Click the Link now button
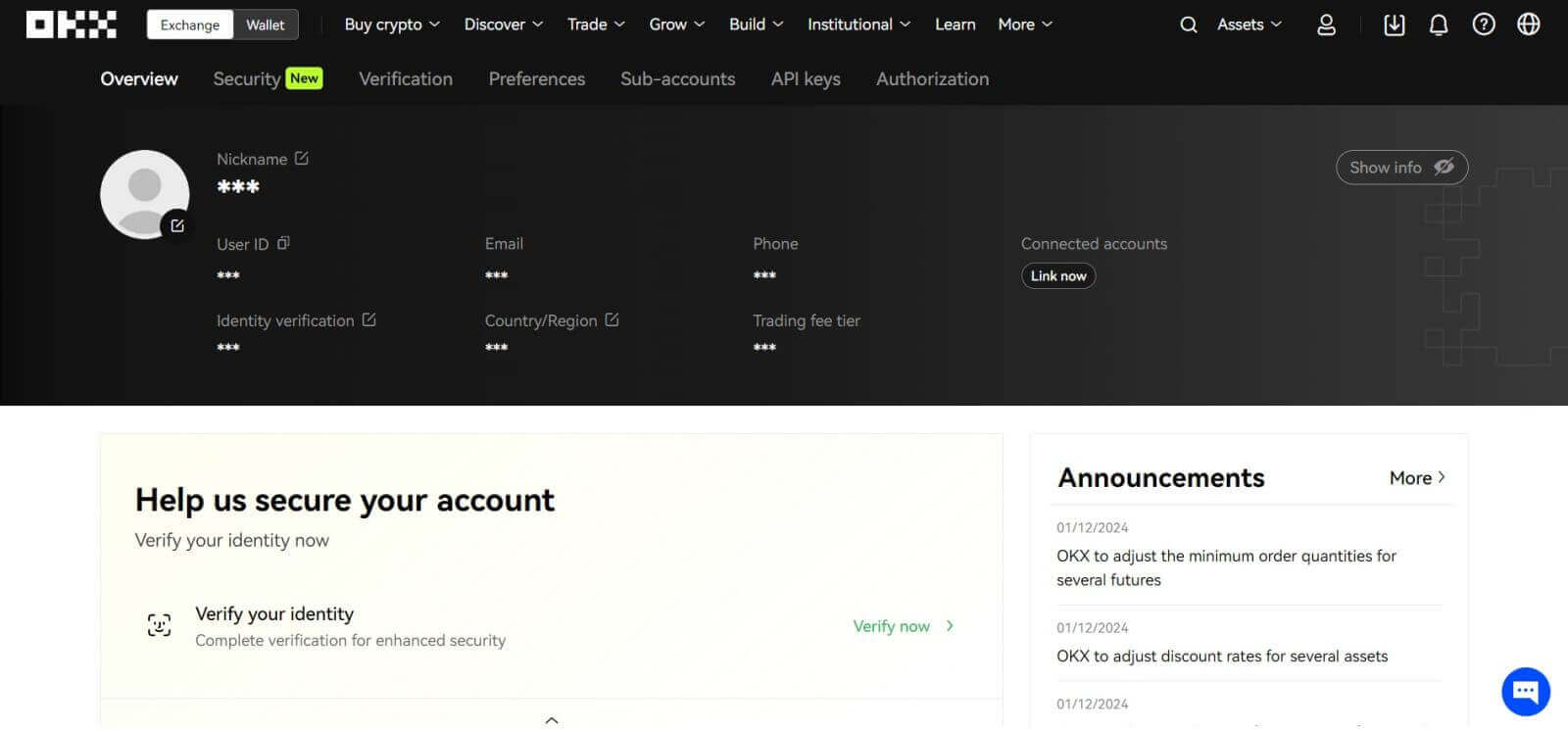Image resolution: width=1568 pixels, height=732 pixels. [x=1057, y=276]
